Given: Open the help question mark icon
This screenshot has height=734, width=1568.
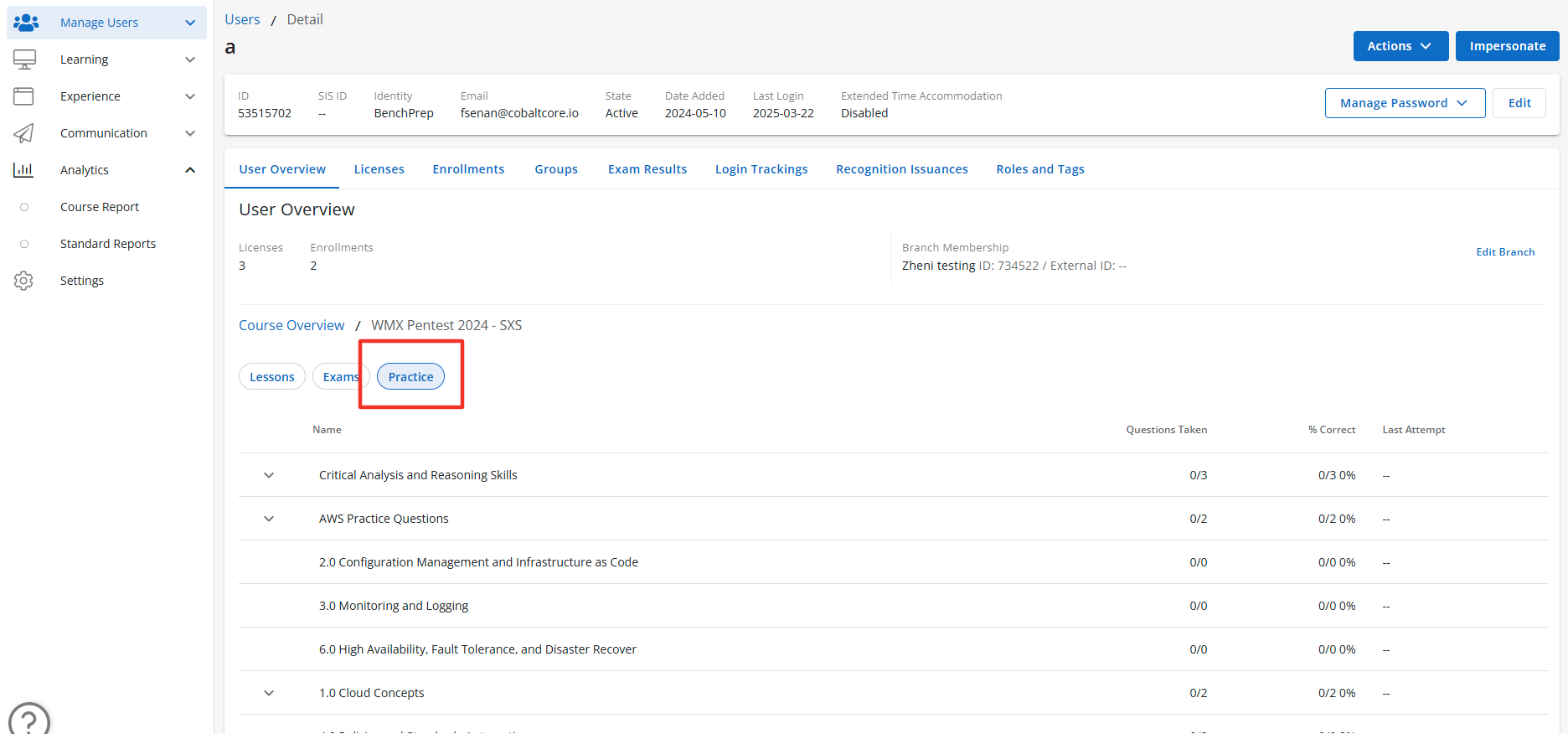Looking at the screenshot, I should pos(29,720).
